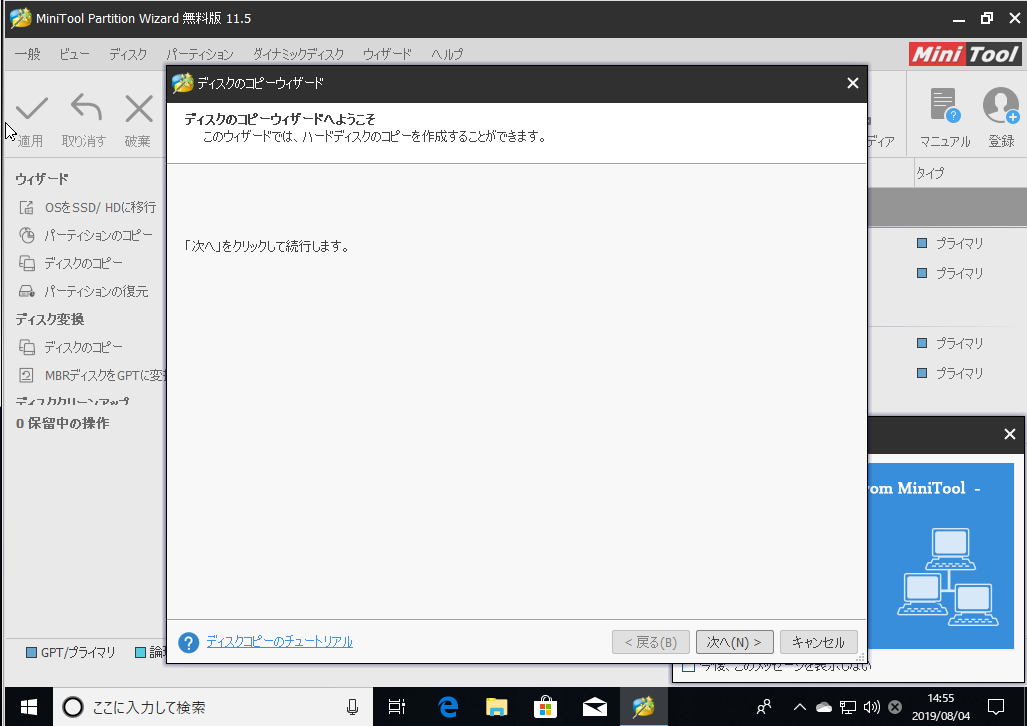Open the ウィザード menu

coord(387,54)
